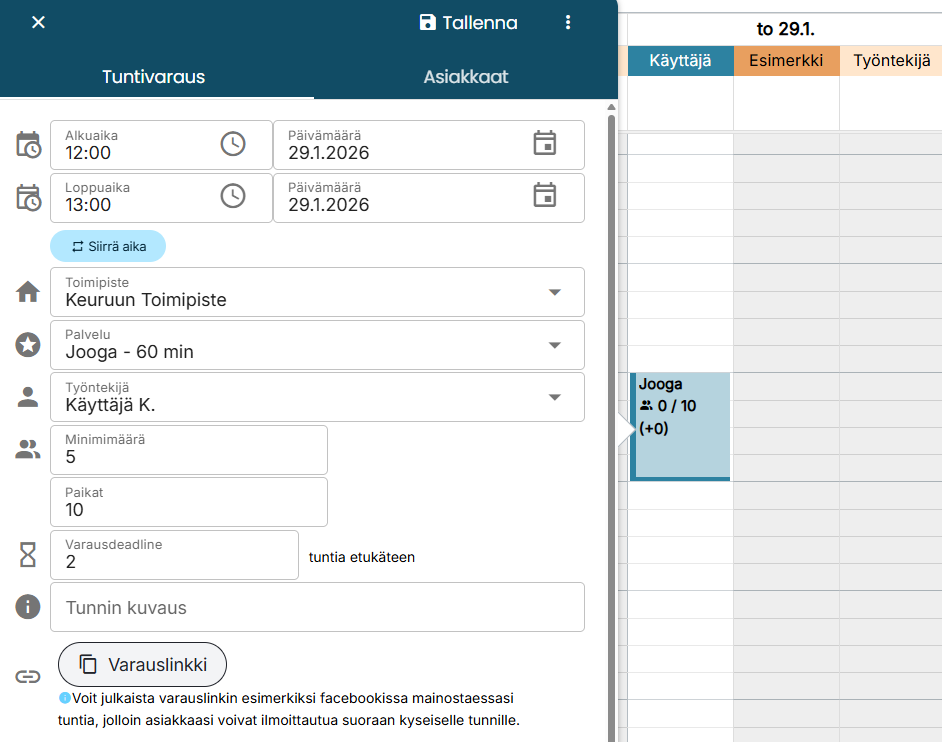Switch to the Asiakkaat tab
The image size is (942, 742).
[x=465, y=77]
